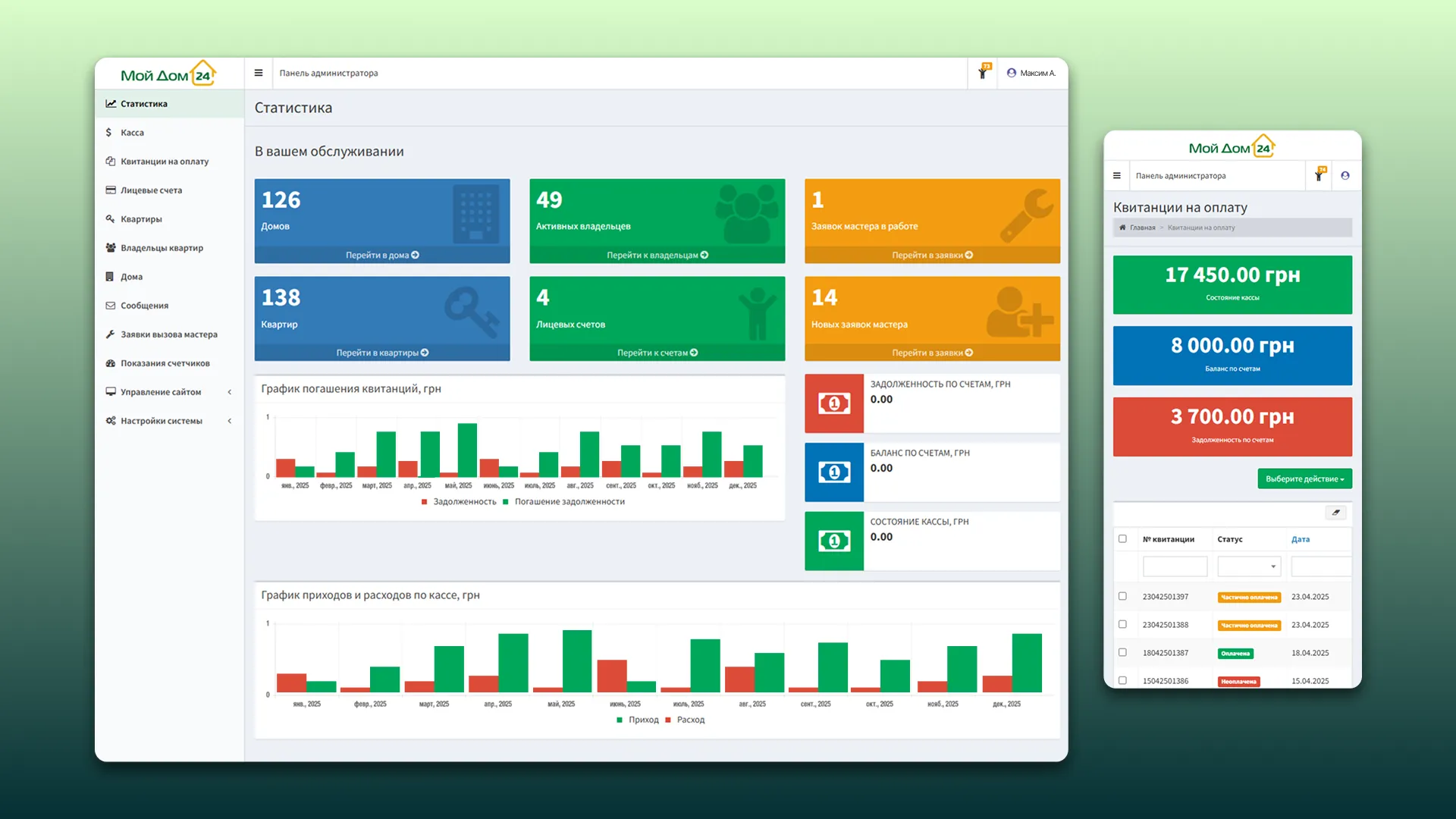The height and width of the screenshot is (819, 1456).
Task: Click the № квитанции filter input field
Action: [x=1174, y=566]
